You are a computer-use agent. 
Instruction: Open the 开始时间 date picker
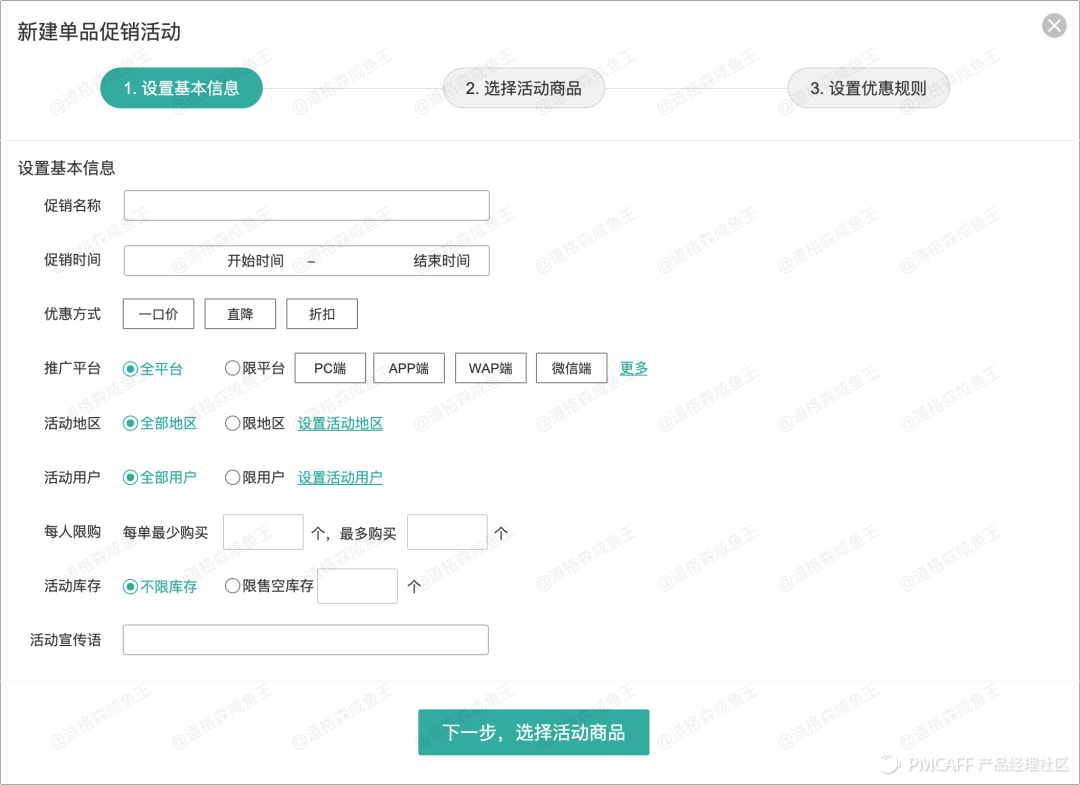pos(256,261)
